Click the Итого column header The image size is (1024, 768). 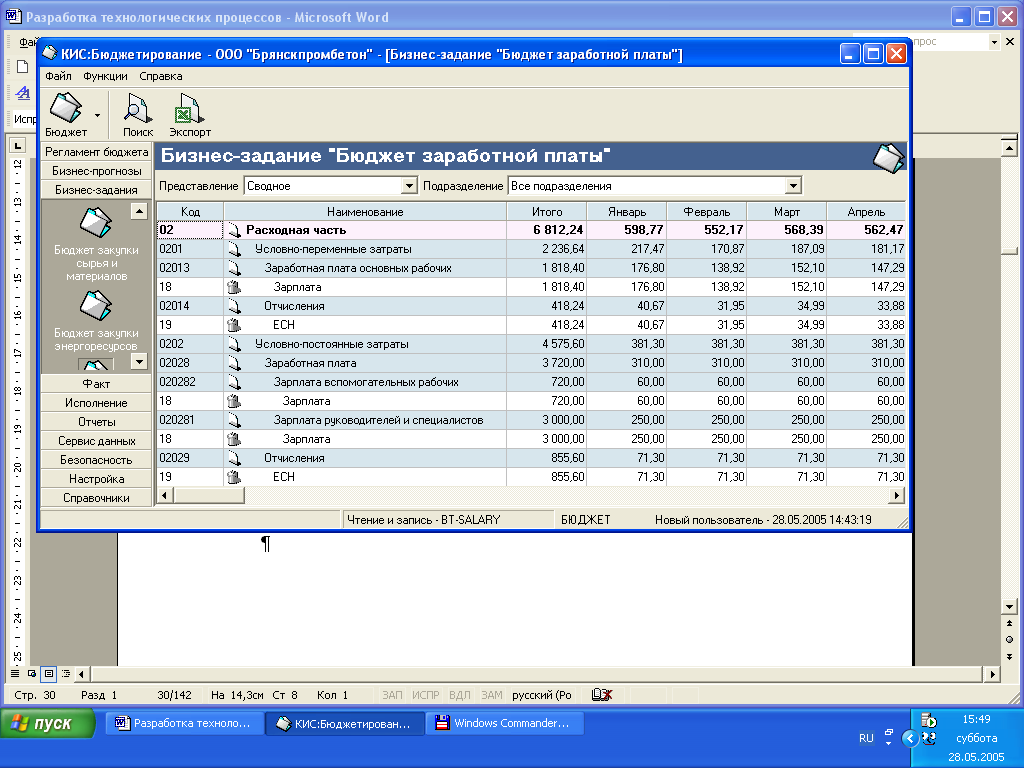546,212
